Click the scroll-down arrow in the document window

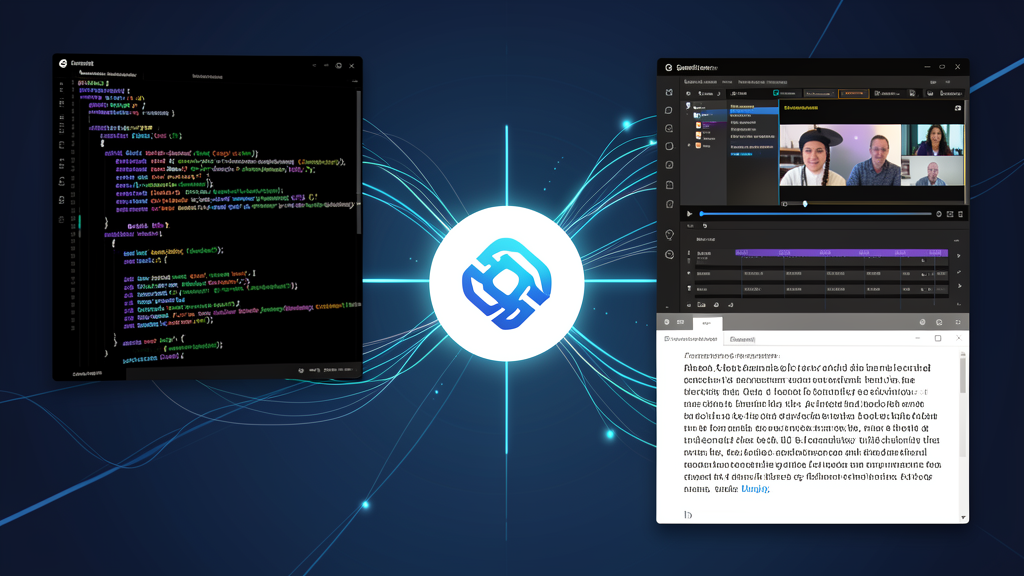coord(963,517)
